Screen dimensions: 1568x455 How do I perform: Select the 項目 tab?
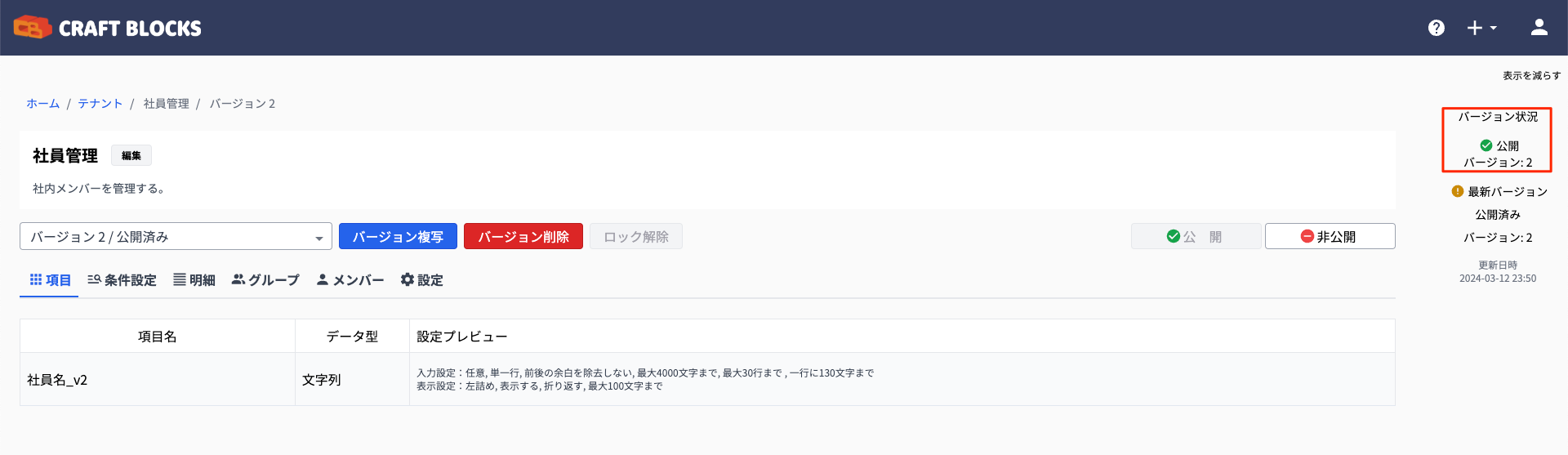pyautogui.click(x=50, y=280)
